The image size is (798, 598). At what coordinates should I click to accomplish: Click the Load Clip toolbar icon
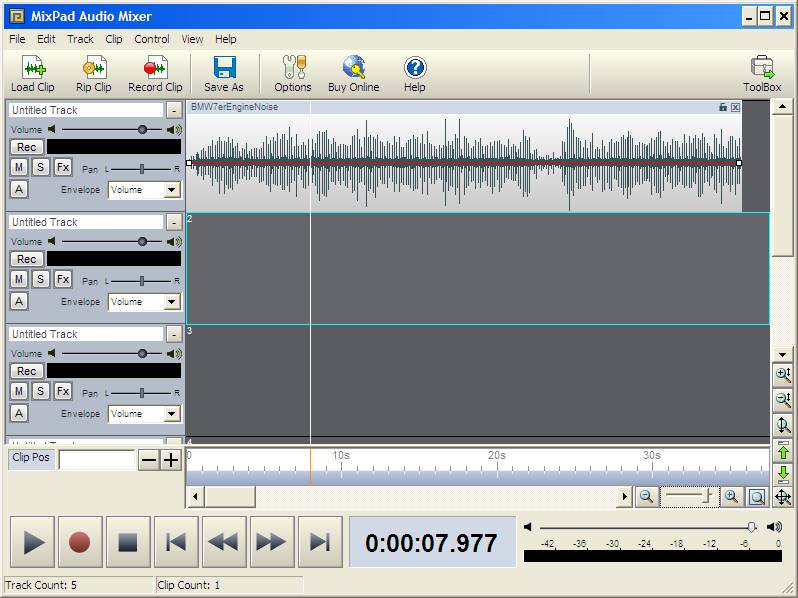33,68
